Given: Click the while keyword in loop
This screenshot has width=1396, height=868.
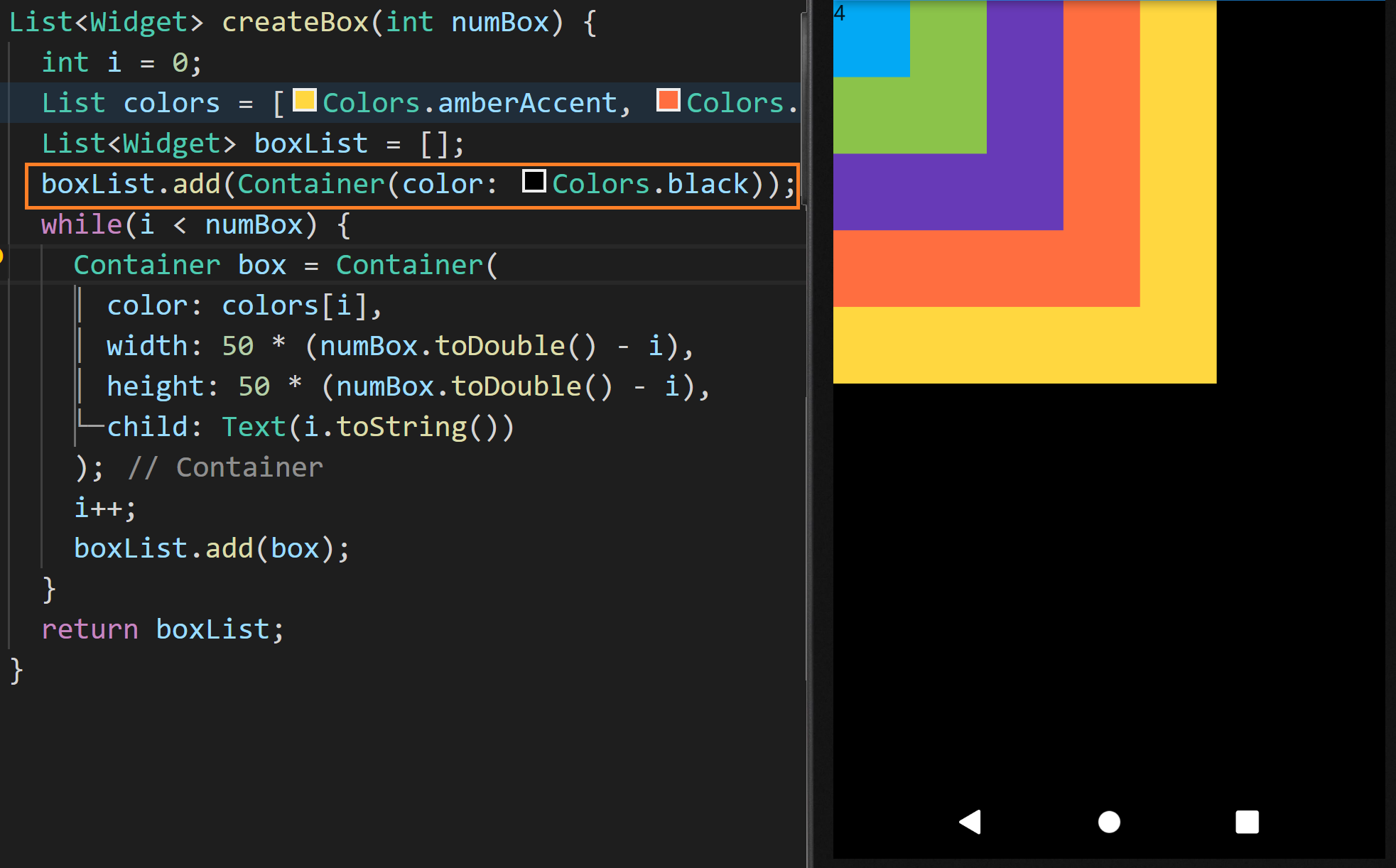Looking at the screenshot, I should (x=81, y=224).
